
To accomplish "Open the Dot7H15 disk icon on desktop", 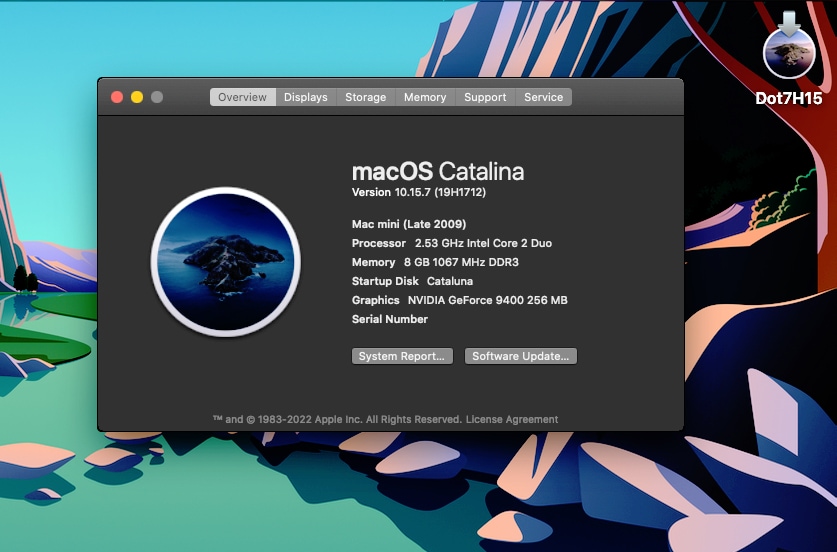I will pos(789,47).
